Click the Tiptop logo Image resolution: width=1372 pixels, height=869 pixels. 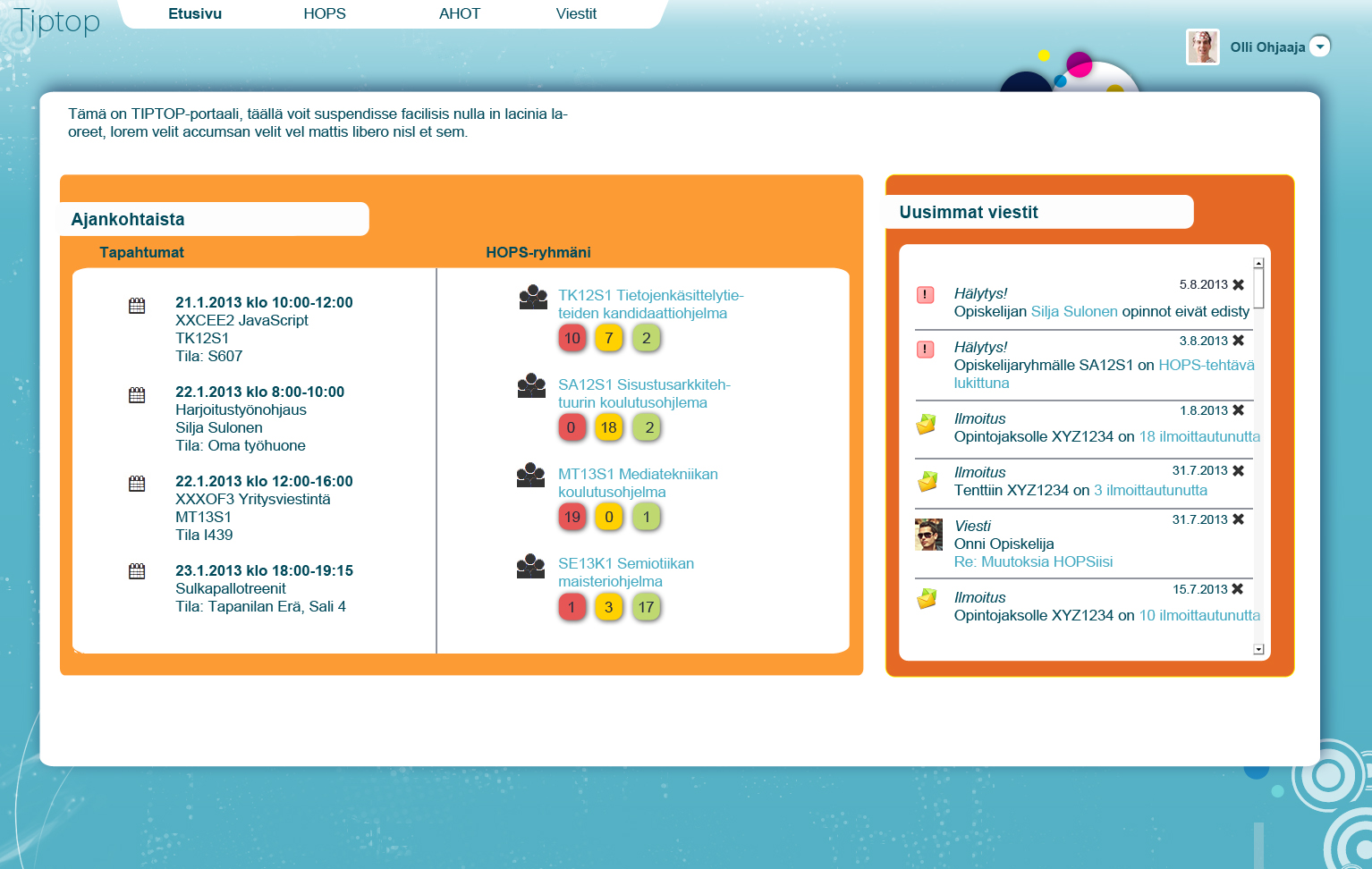(56, 20)
